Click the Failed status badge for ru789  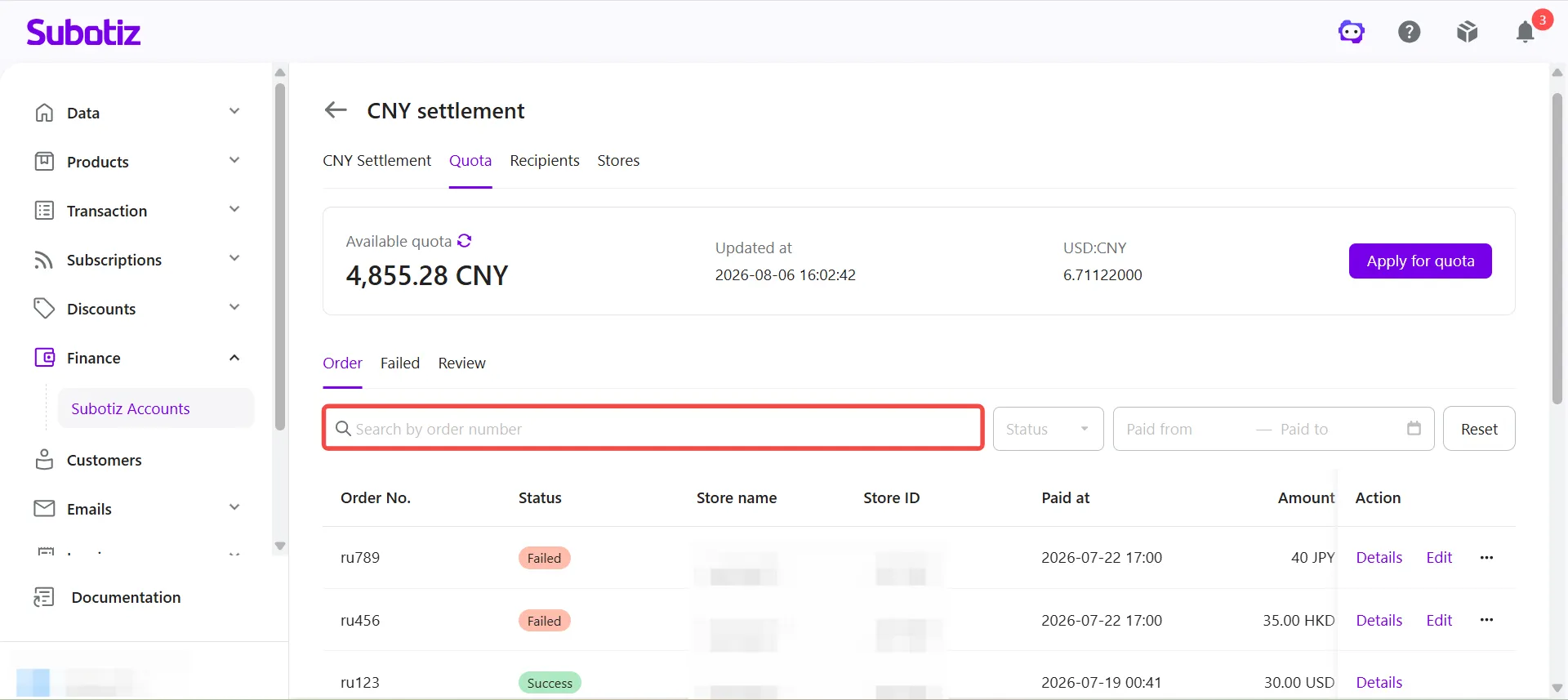point(544,558)
